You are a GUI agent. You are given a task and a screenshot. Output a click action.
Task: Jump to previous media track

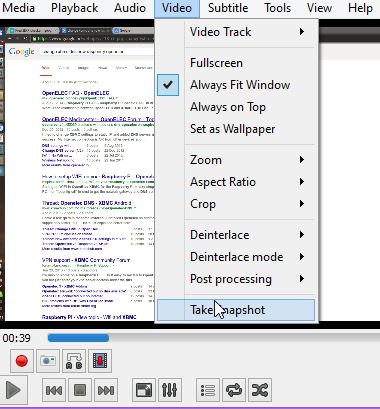54,390
